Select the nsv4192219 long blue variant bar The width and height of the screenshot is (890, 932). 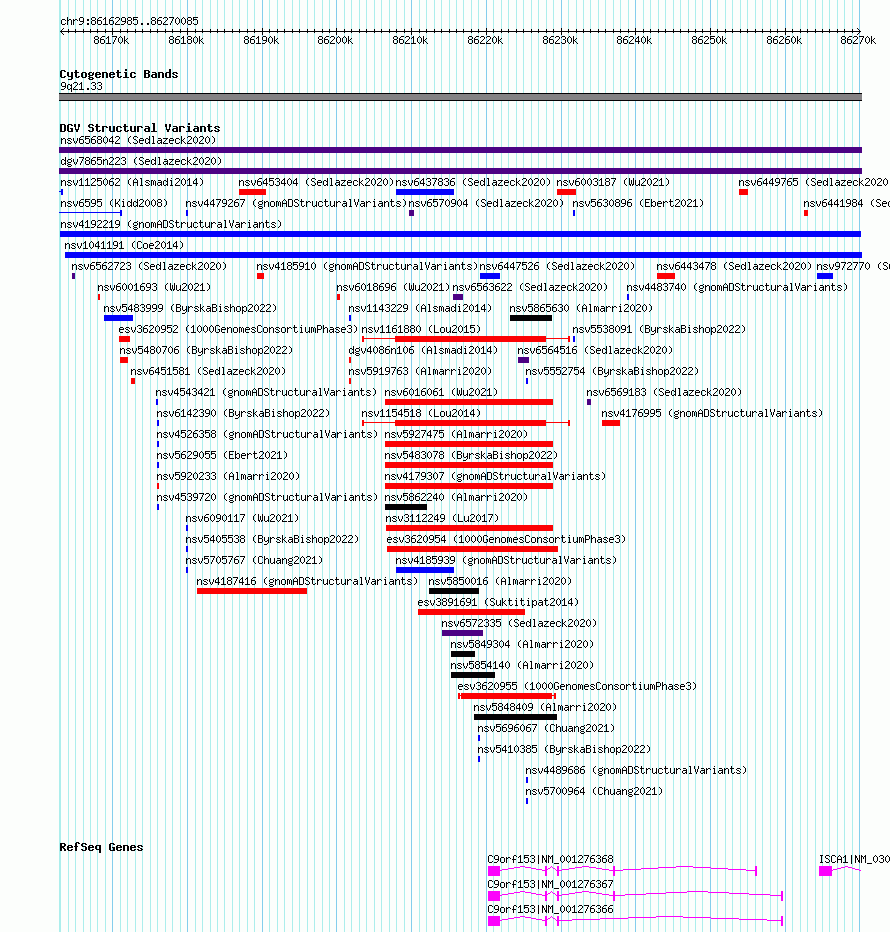(460, 234)
